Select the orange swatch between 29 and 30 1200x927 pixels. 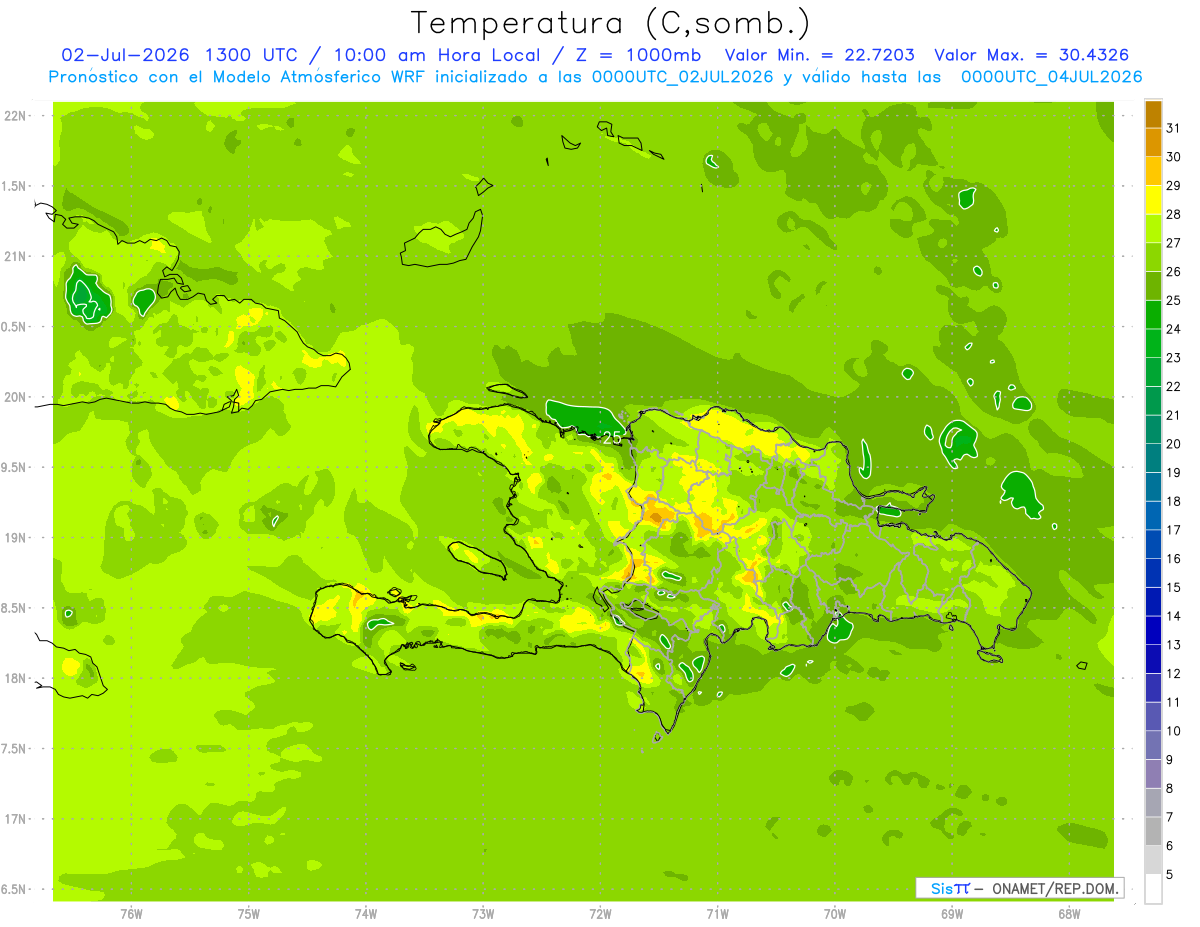1153,172
